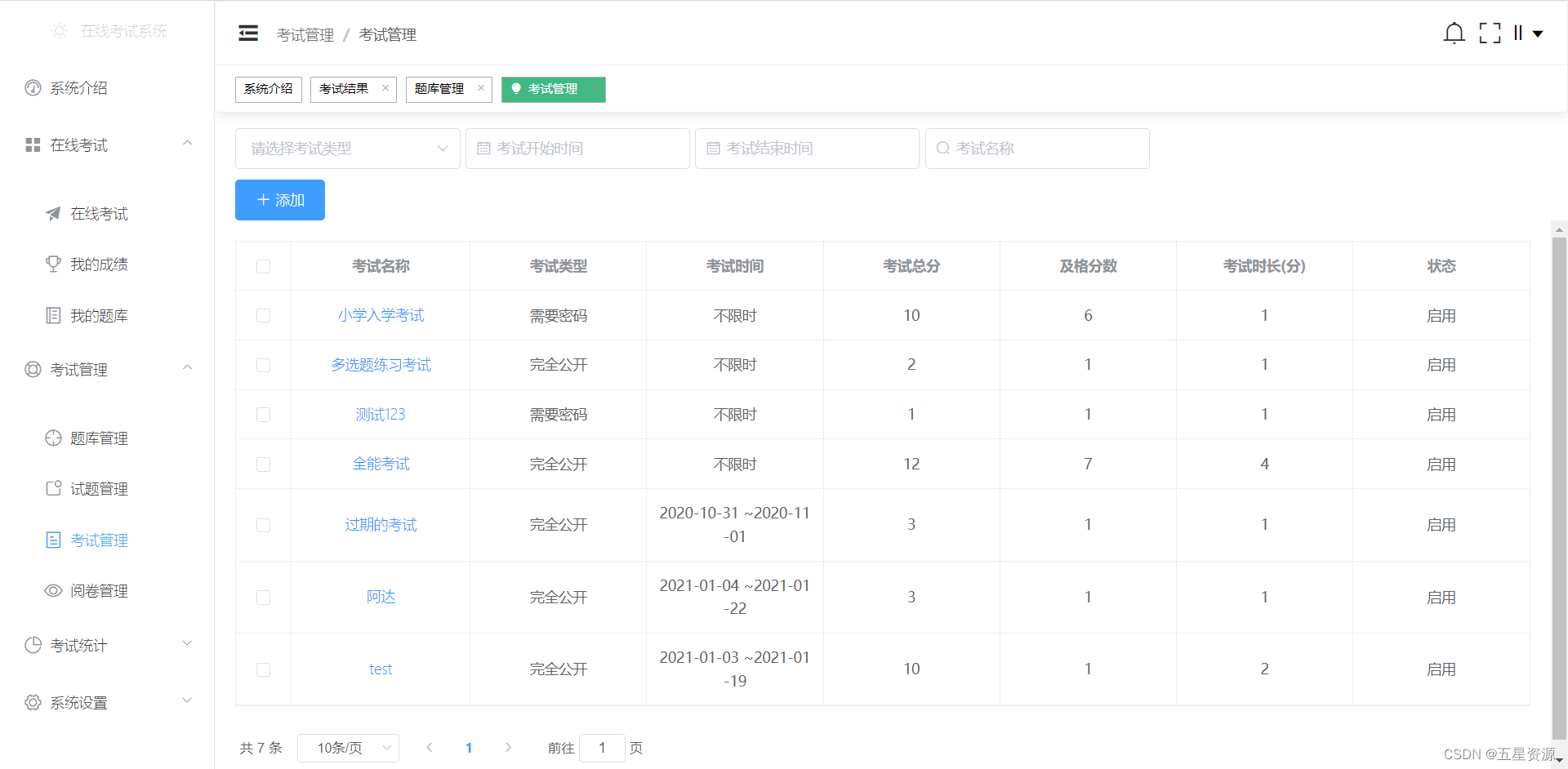Click the document icon beside 我的题库
The width and height of the screenshot is (1568, 769).
click(53, 315)
